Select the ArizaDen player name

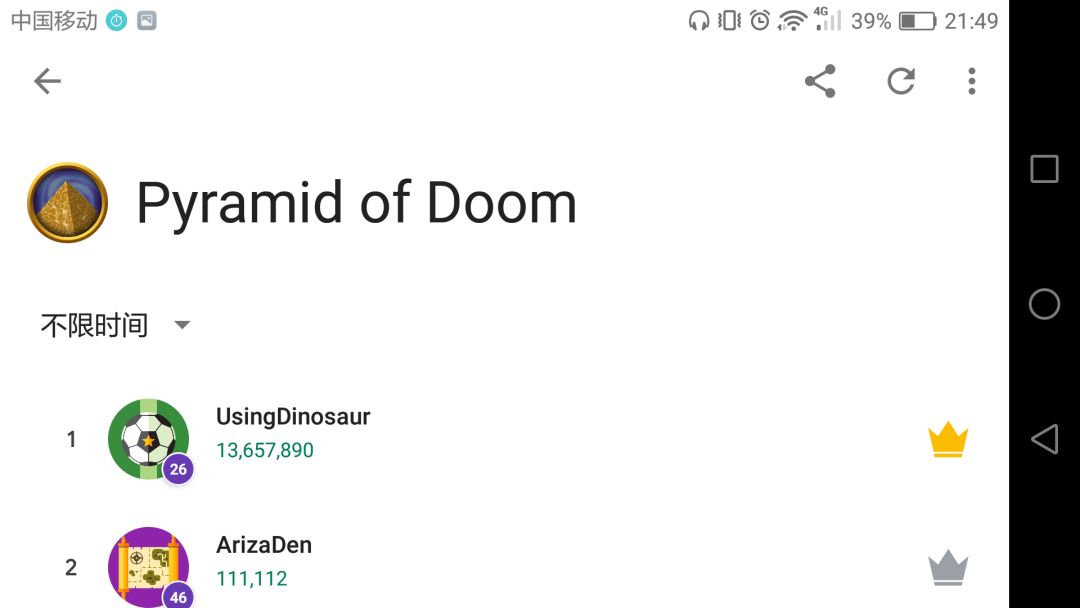264,545
